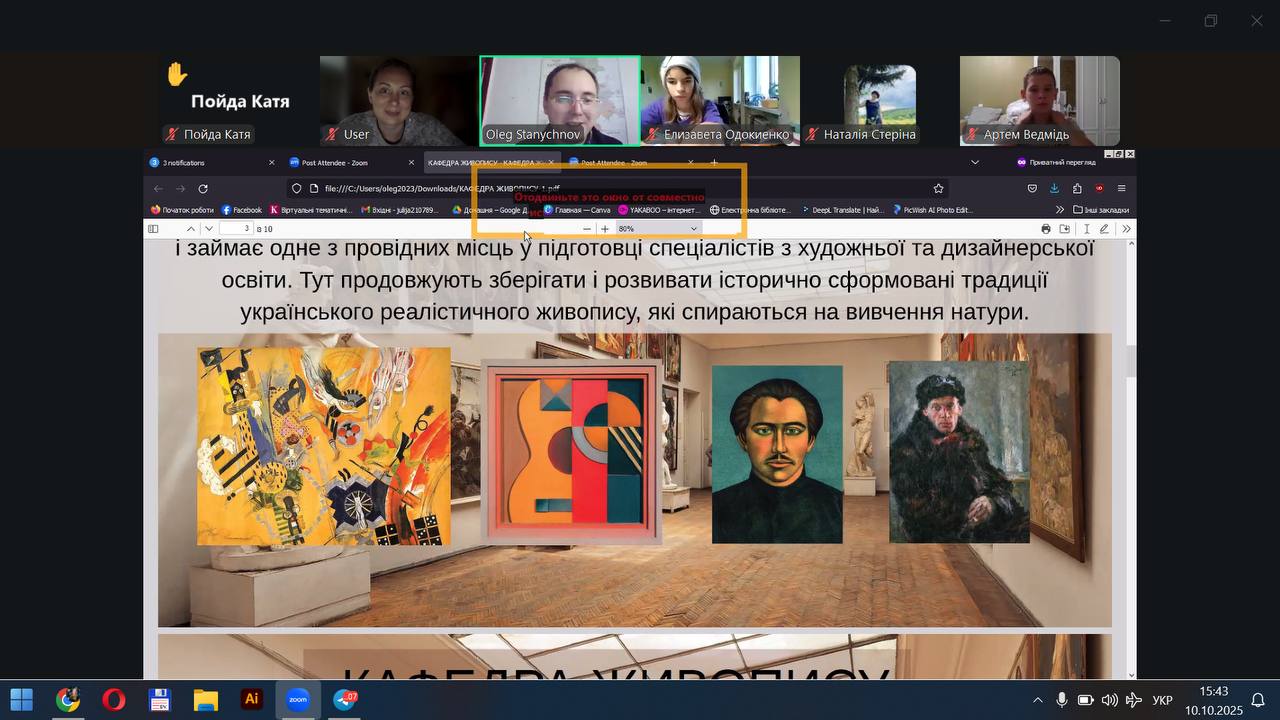Open the browser extensions menu
Screen dimensions: 1280x720
1077,188
